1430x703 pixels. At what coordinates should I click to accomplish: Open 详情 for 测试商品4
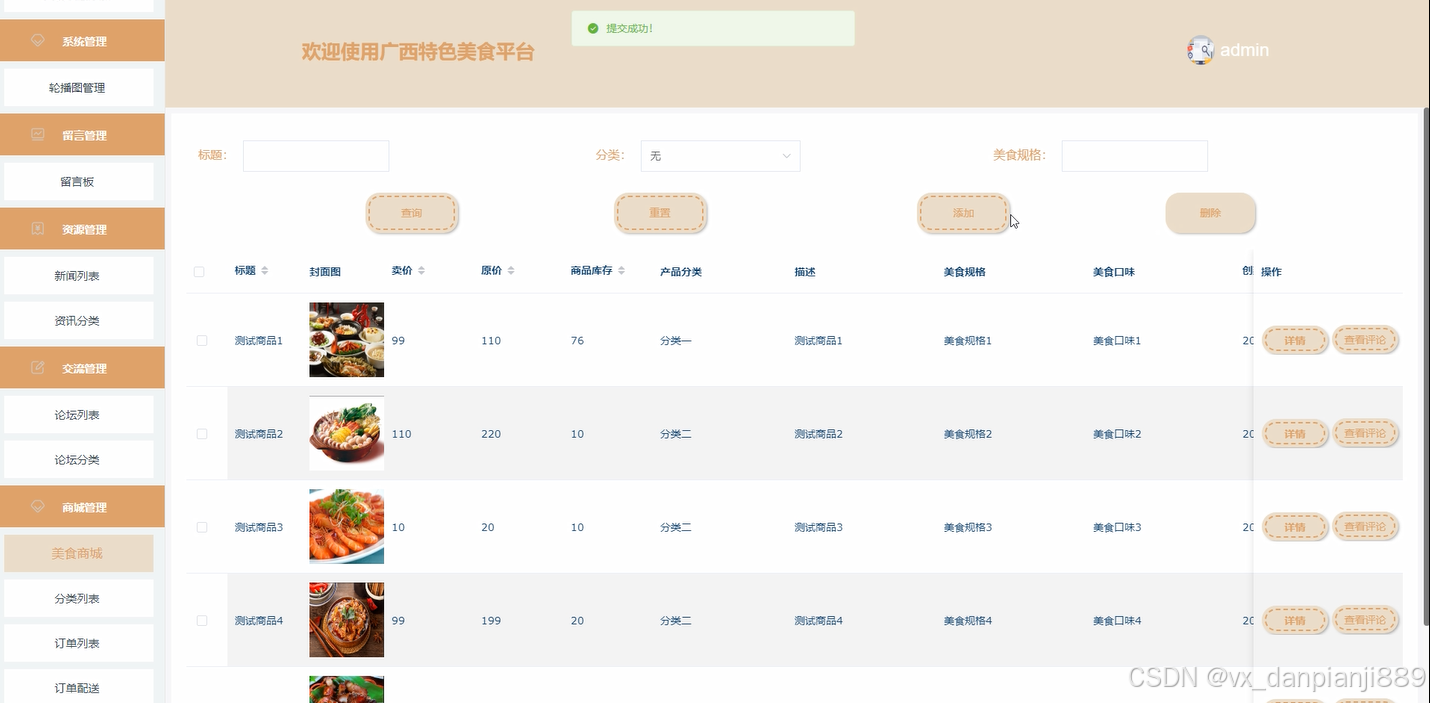tap(1295, 621)
